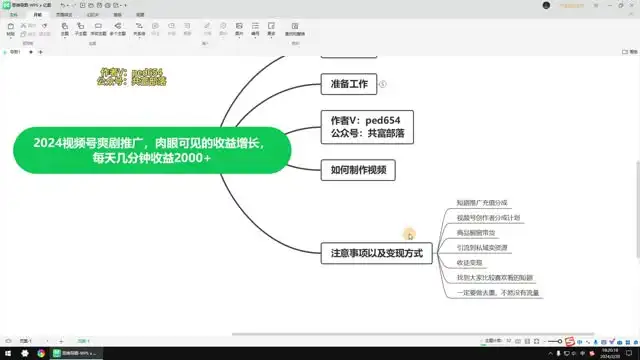
Task: Show hidden system tray icons chevron
Action: [x=550, y=353]
